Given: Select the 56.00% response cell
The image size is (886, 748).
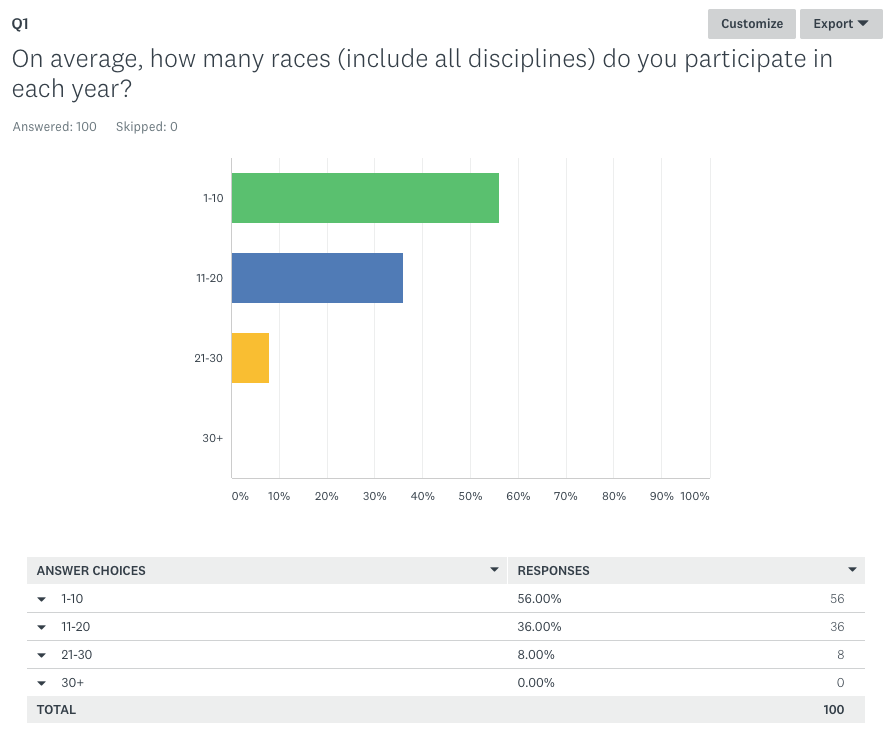Looking at the screenshot, I should 539,599.
